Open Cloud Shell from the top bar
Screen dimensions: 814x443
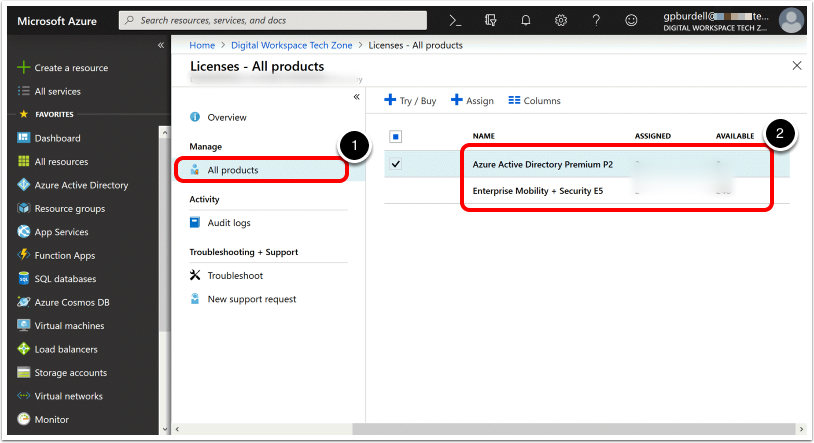click(454, 20)
